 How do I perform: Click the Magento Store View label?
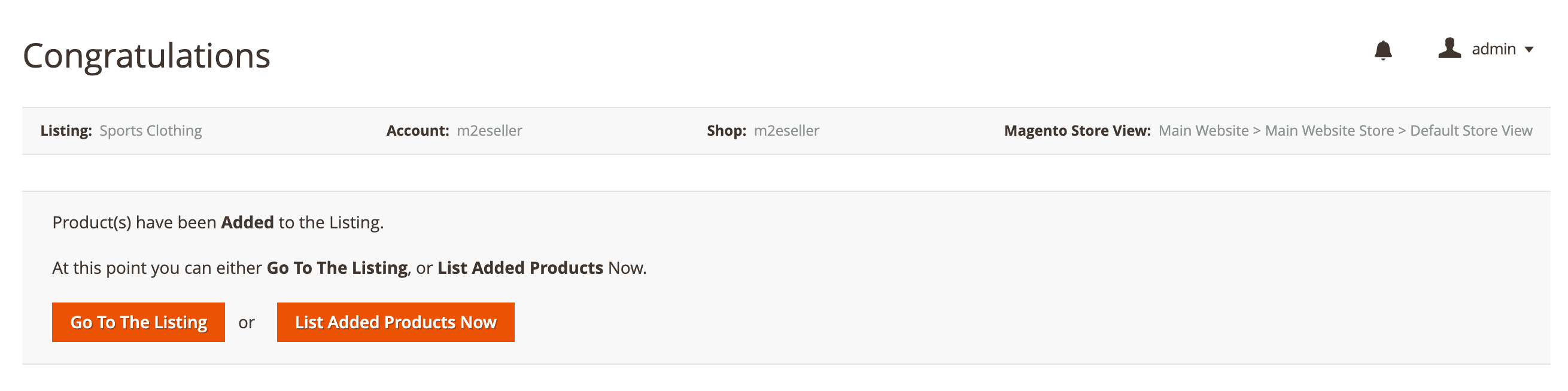click(x=1077, y=131)
